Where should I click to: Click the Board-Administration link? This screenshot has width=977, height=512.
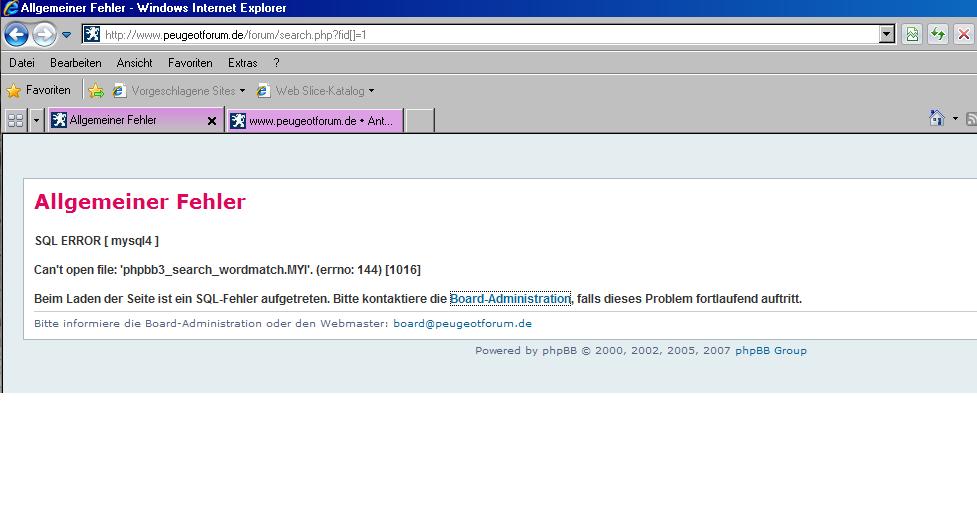pyautogui.click(x=509, y=299)
